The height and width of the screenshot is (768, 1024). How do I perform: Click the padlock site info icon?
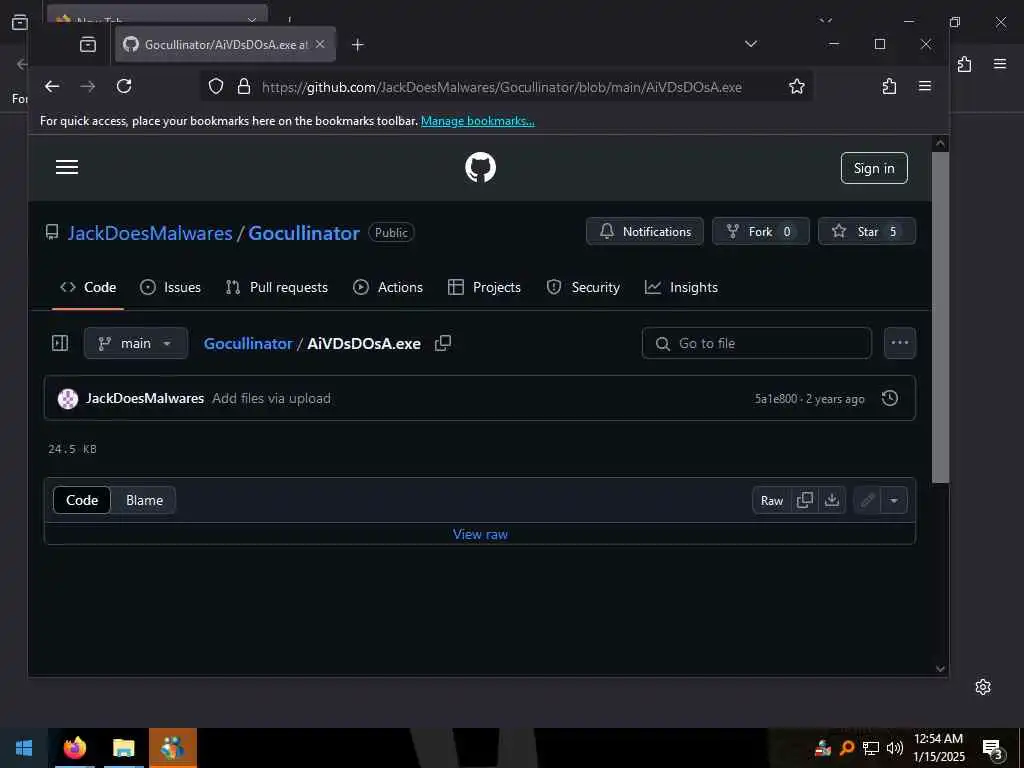[244, 86]
